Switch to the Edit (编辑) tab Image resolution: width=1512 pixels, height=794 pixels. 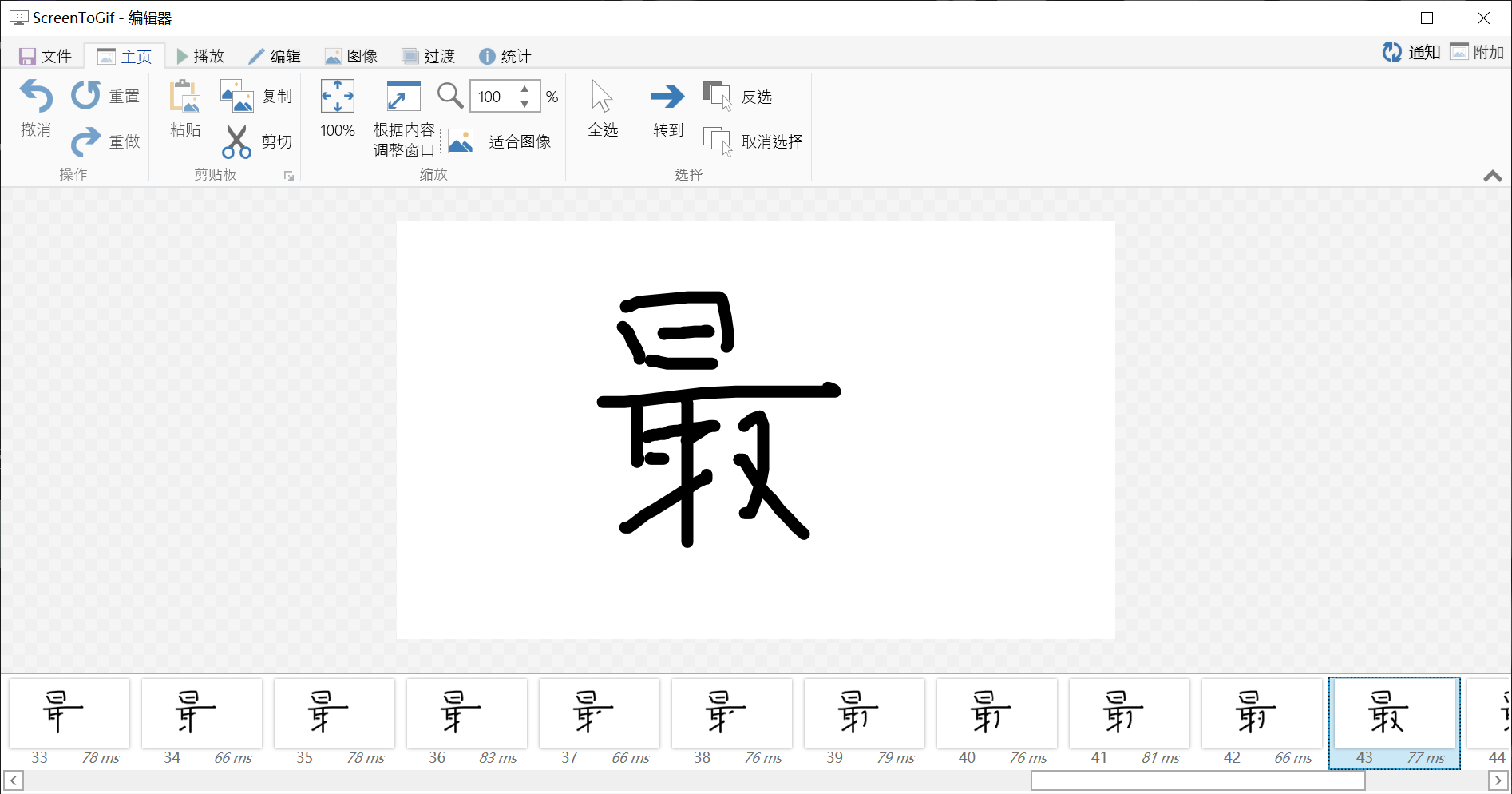[x=275, y=56]
